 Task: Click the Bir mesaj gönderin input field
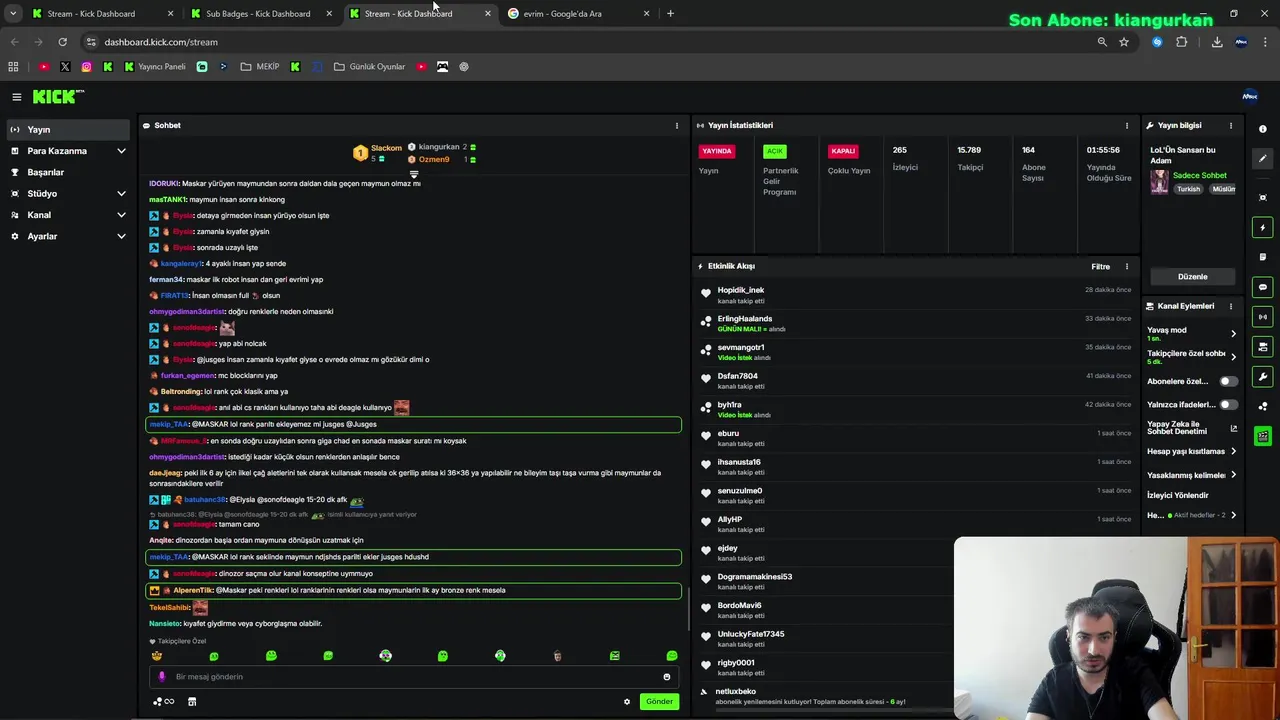click(413, 677)
